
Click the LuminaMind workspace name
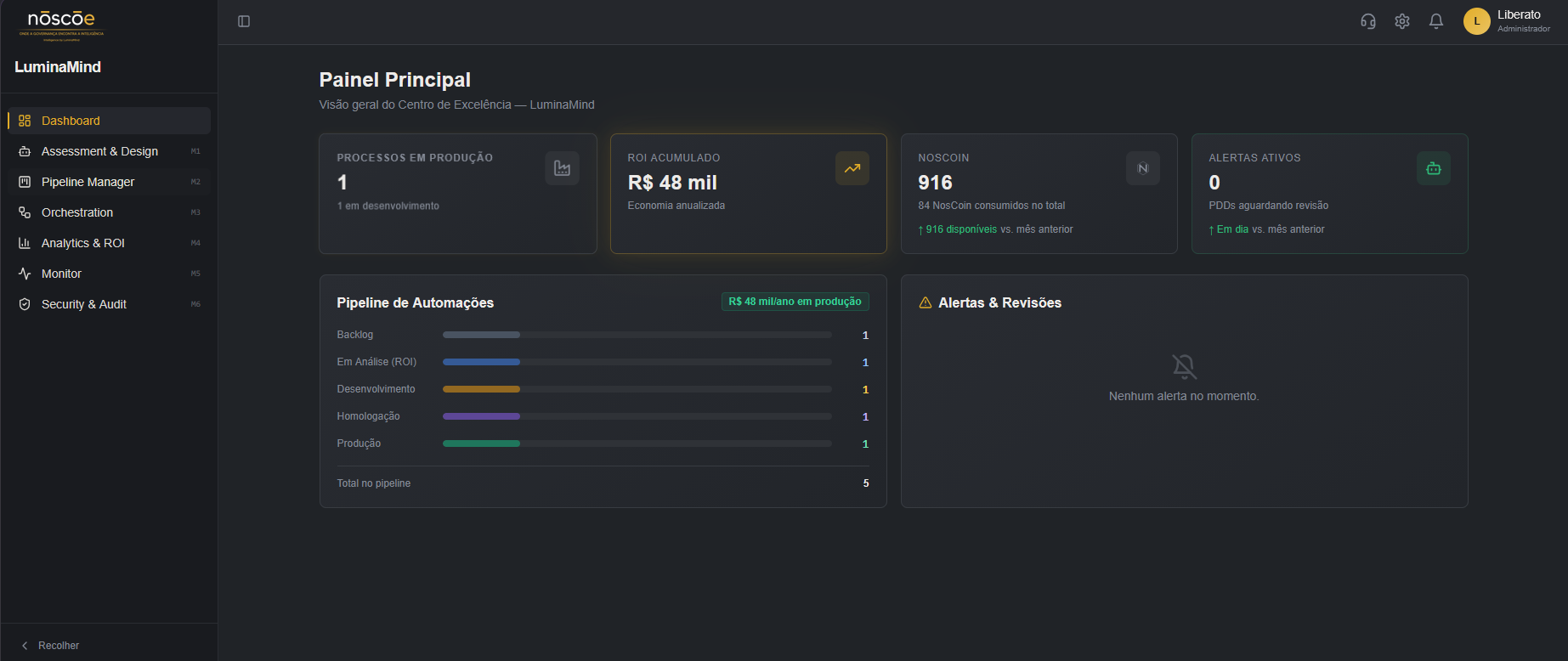[58, 67]
